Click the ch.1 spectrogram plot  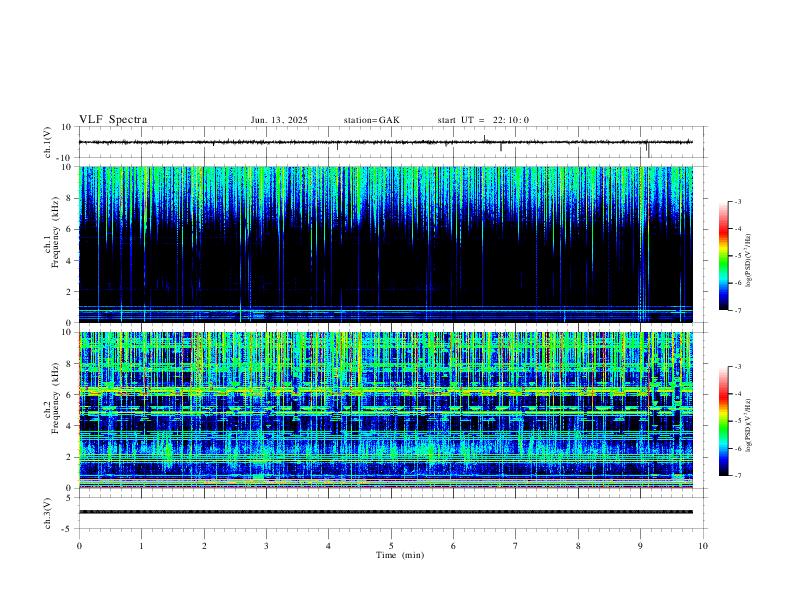pyautogui.click(x=385, y=244)
